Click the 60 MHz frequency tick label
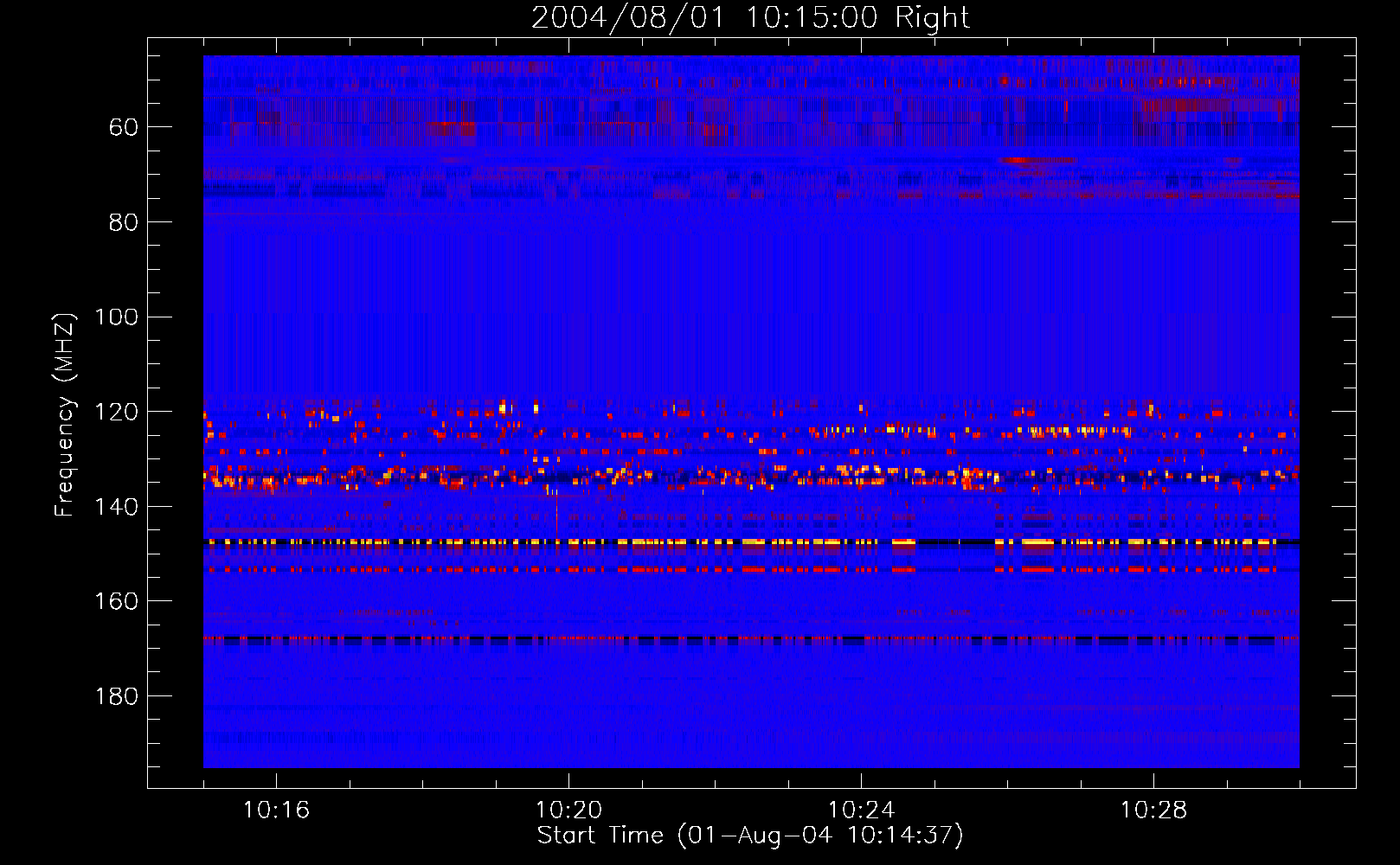The width and height of the screenshot is (1400, 865). [124, 127]
